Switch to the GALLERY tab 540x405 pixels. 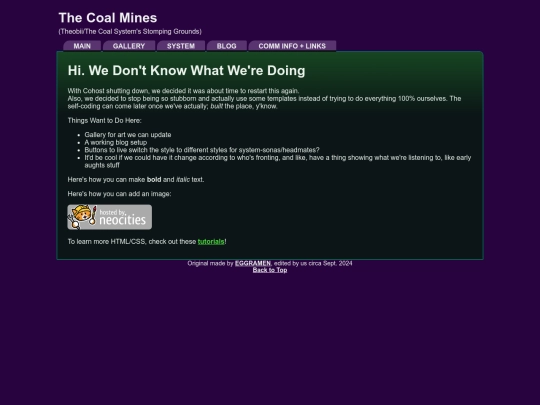[129, 46]
